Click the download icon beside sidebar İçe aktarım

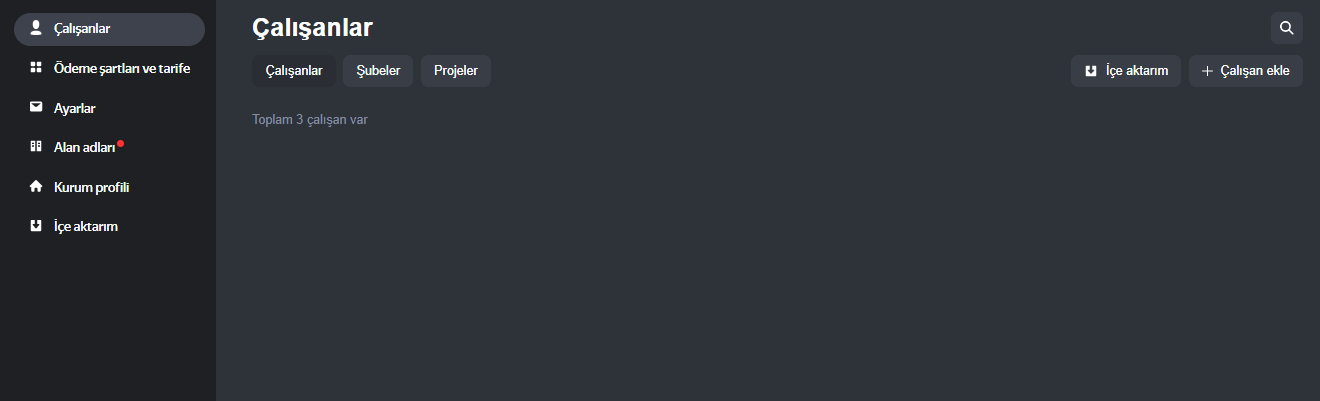pos(36,226)
